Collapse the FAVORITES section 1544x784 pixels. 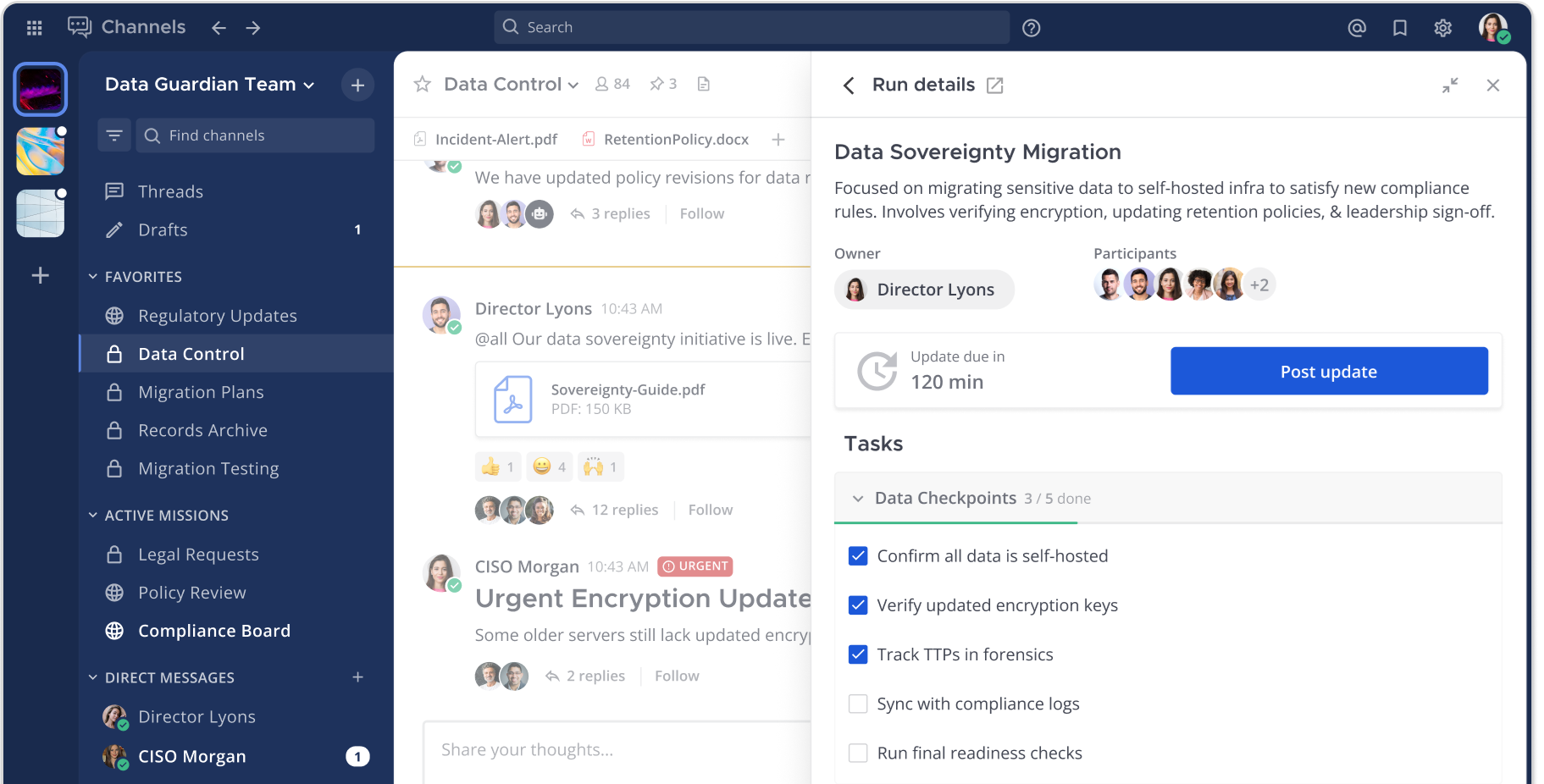[93, 276]
